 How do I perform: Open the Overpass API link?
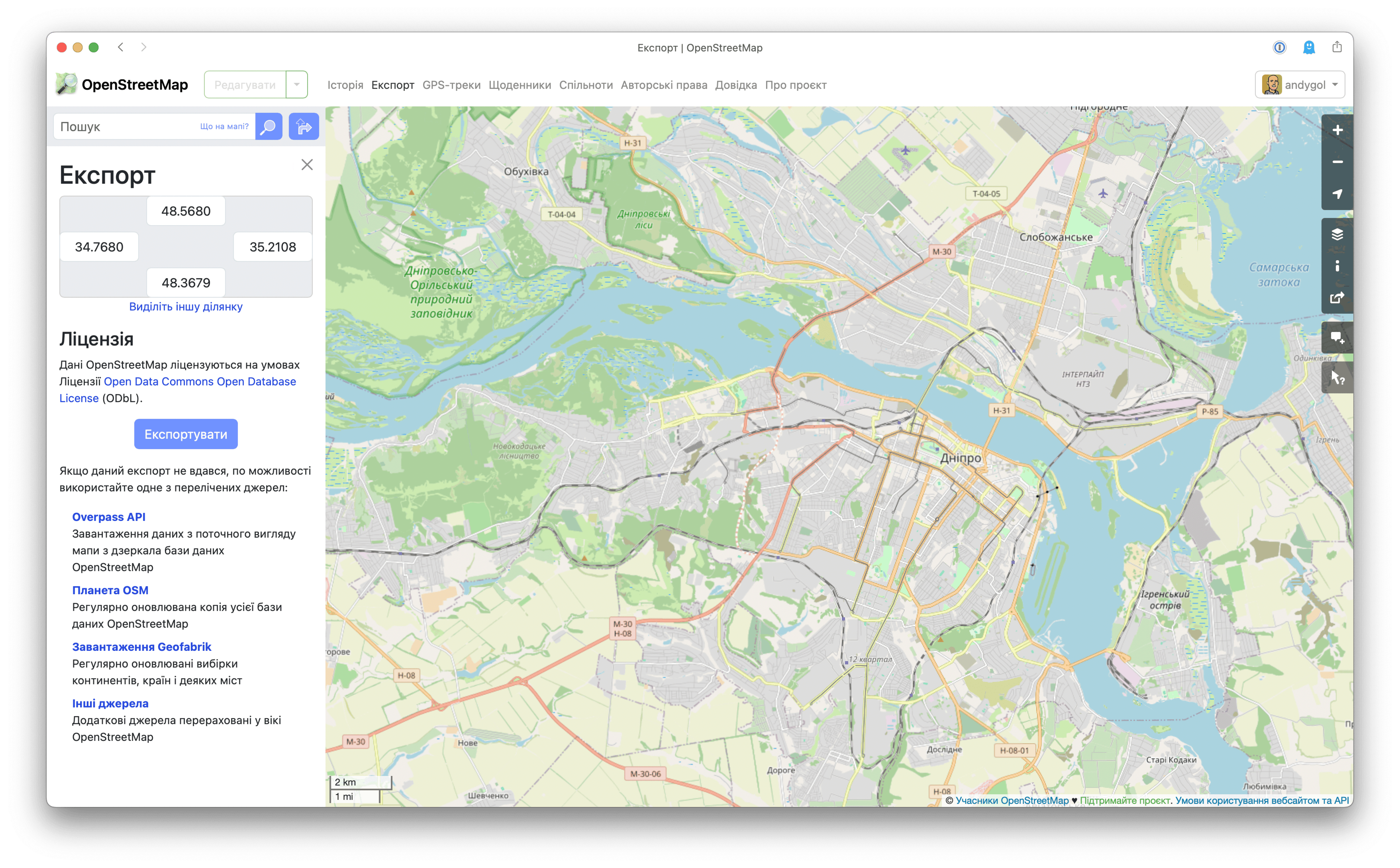(x=109, y=516)
